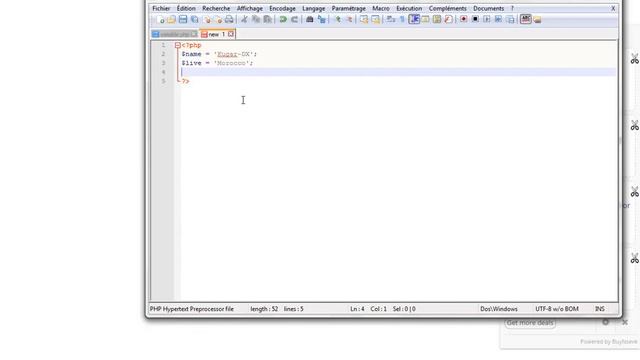Image resolution: width=640 pixels, height=360 pixels.
Task: Click the gear icon in background deals panel
Action: point(606,322)
